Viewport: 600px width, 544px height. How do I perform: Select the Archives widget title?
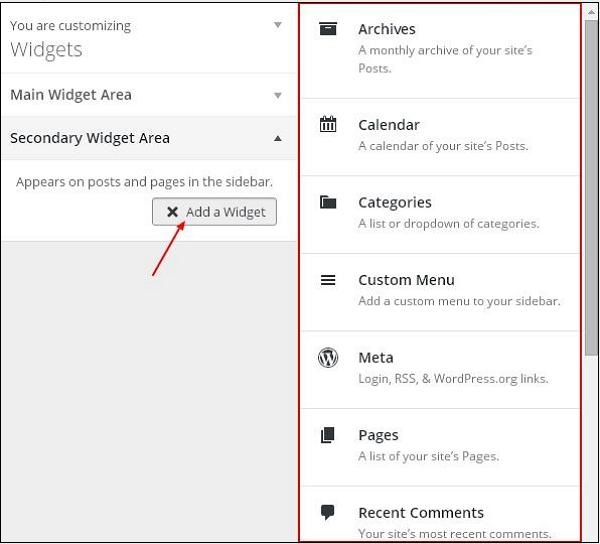point(387,30)
